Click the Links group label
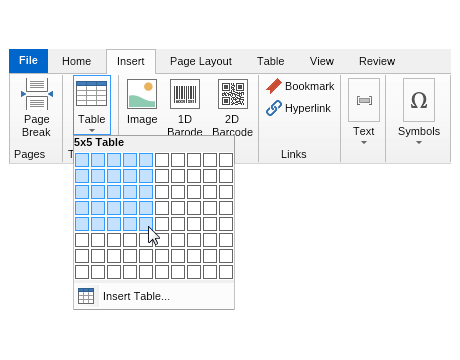Screen dimensions: 460x360 pos(294,154)
